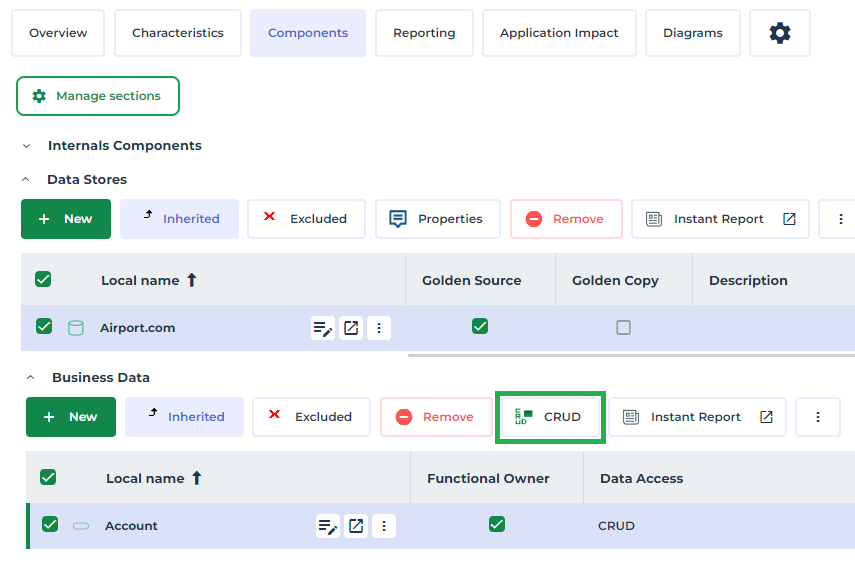Open Business Data toolbar overflow menu
The width and height of the screenshot is (855, 565).
(818, 417)
